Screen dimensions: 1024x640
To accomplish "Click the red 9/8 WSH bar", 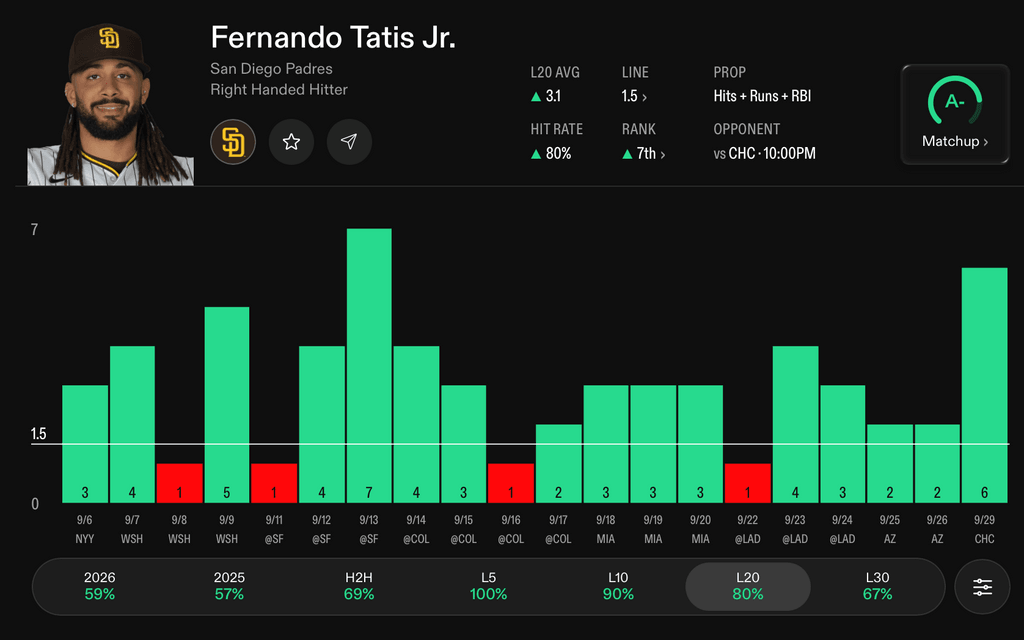I will pos(180,483).
